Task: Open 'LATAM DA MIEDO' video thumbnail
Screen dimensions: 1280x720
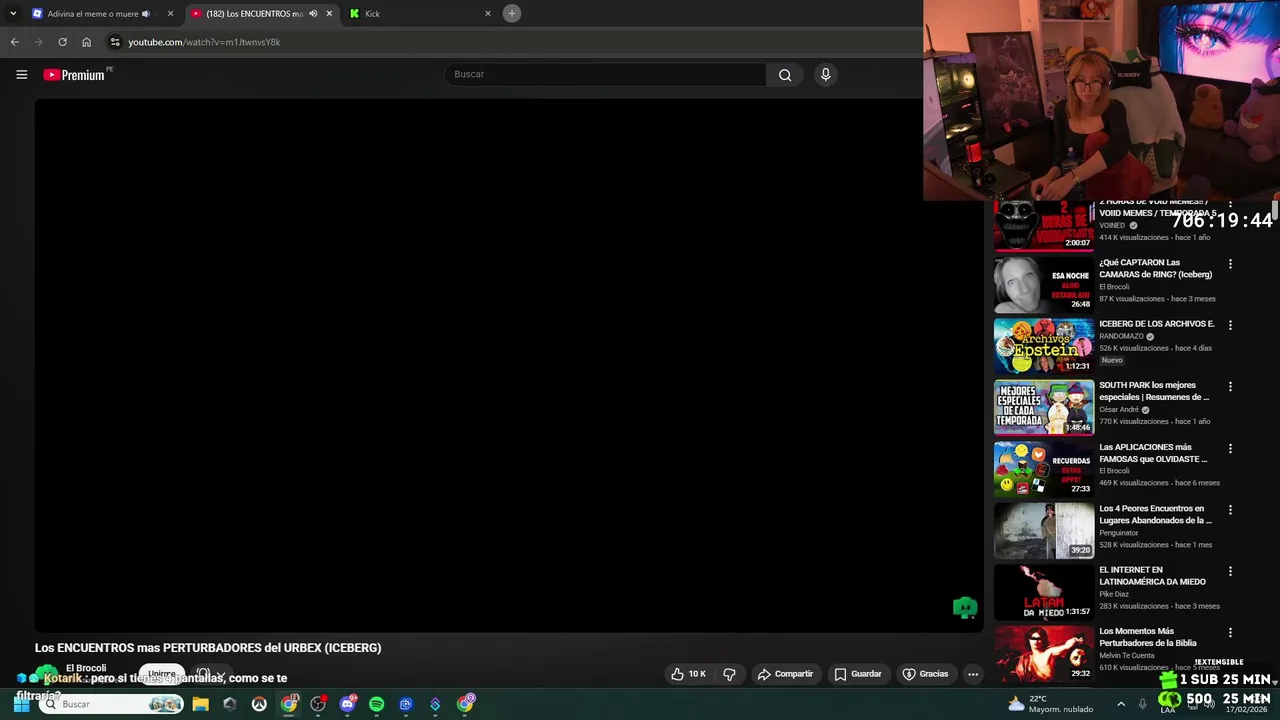Action: pos(1044,592)
